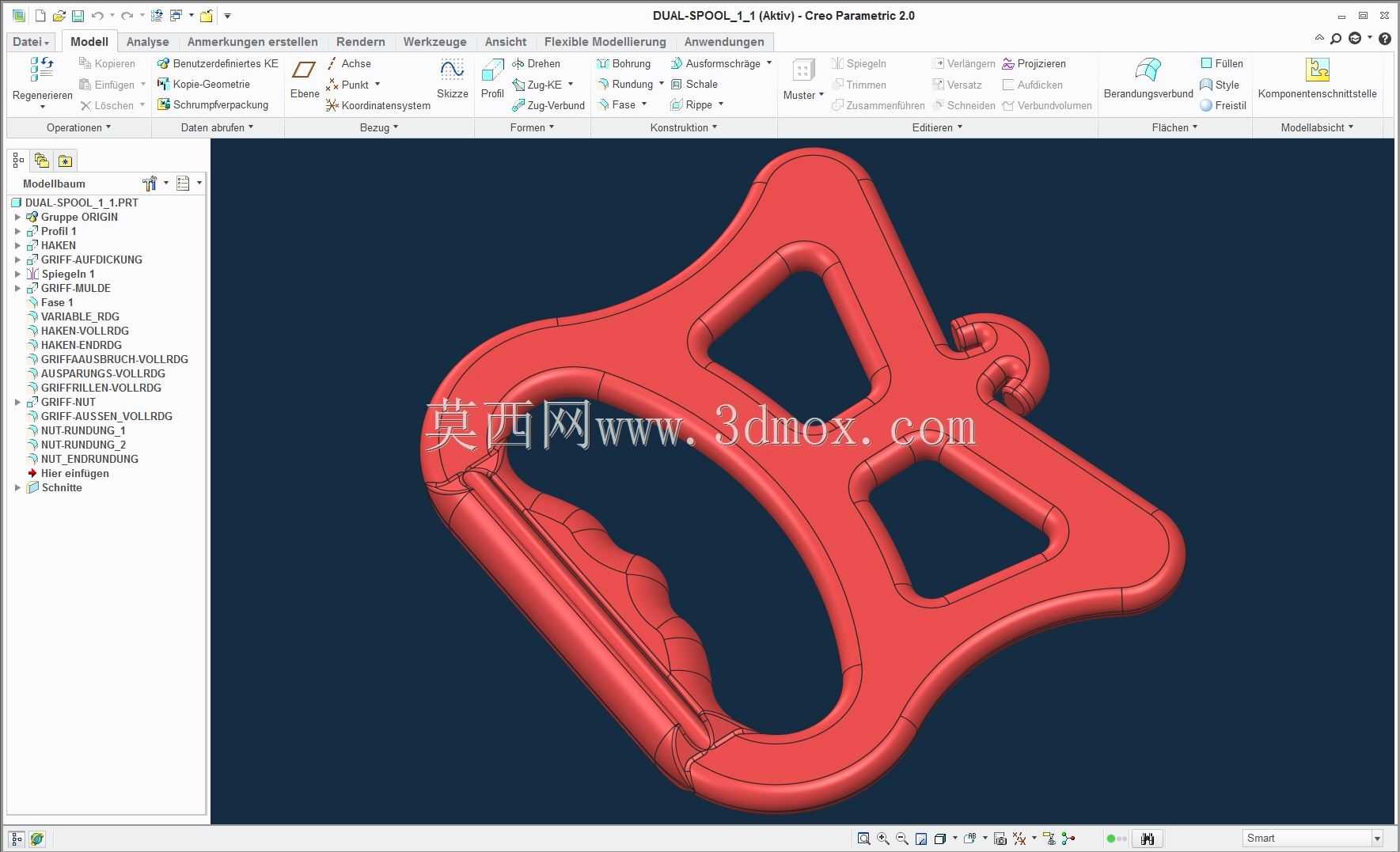1400x852 pixels.
Task: Switch to the Analyse ribbon tab
Action: pyautogui.click(x=148, y=42)
